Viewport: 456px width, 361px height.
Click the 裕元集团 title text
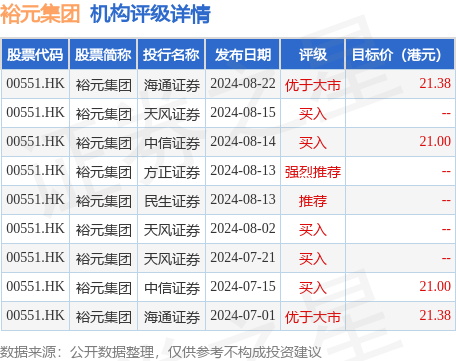point(40,15)
